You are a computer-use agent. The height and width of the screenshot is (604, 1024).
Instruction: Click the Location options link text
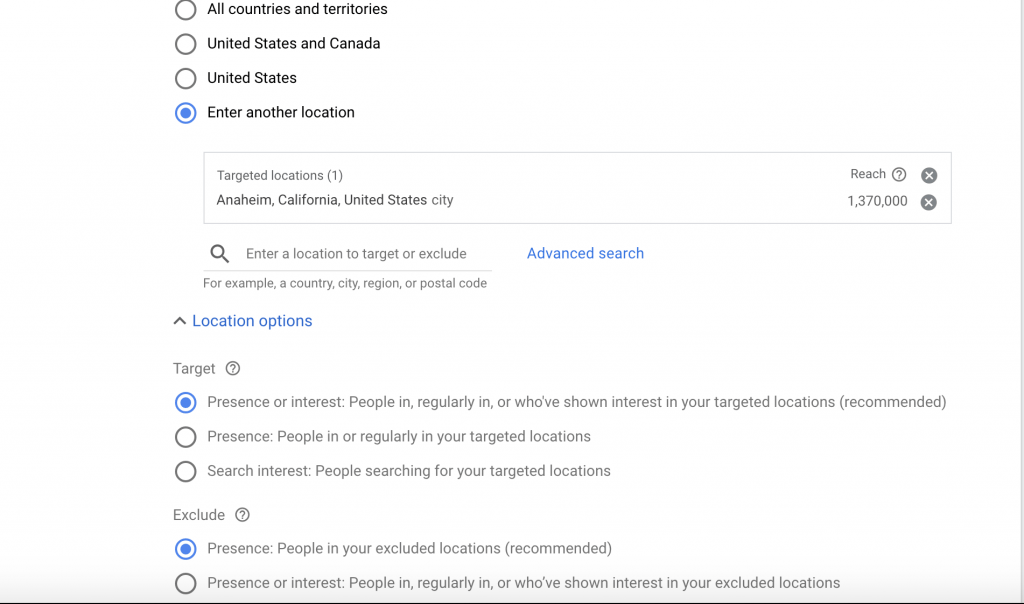252,321
